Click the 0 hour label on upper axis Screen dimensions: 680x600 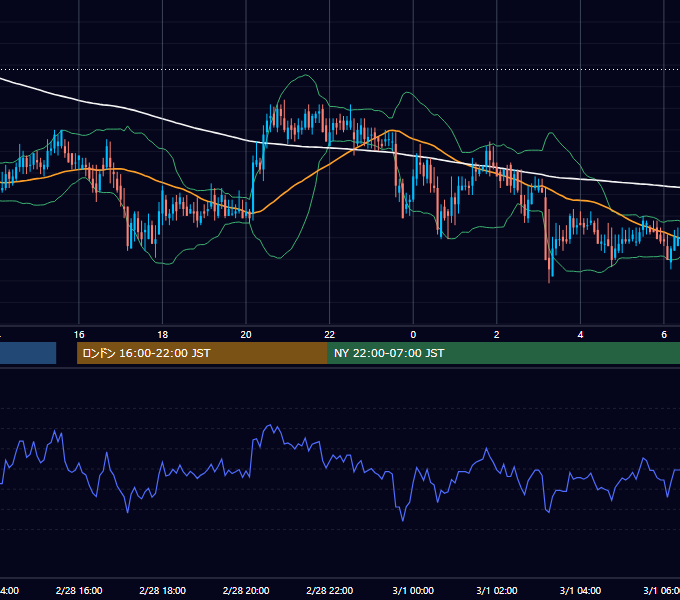coord(413,335)
